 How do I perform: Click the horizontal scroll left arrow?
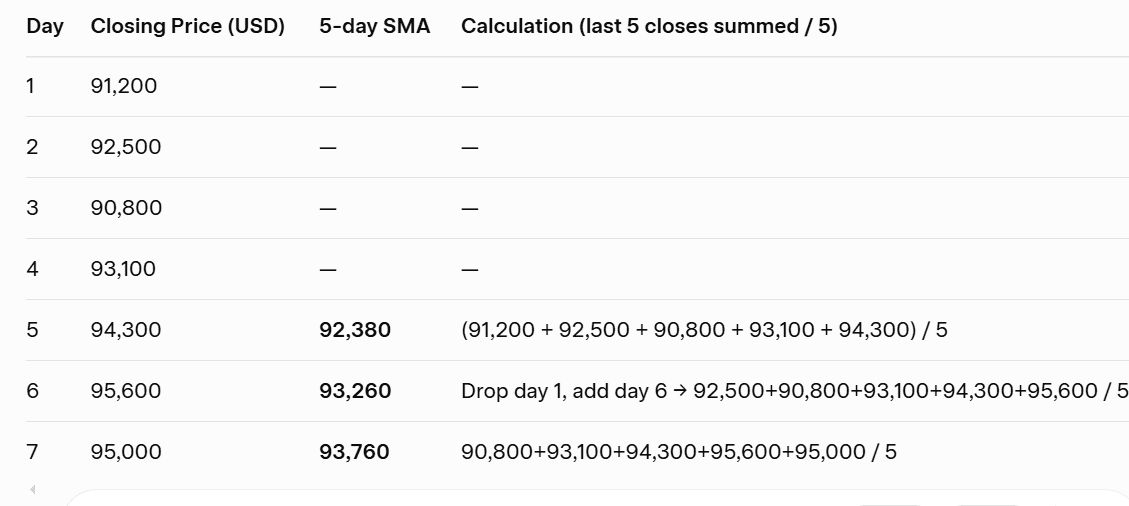(x=32, y=490)
